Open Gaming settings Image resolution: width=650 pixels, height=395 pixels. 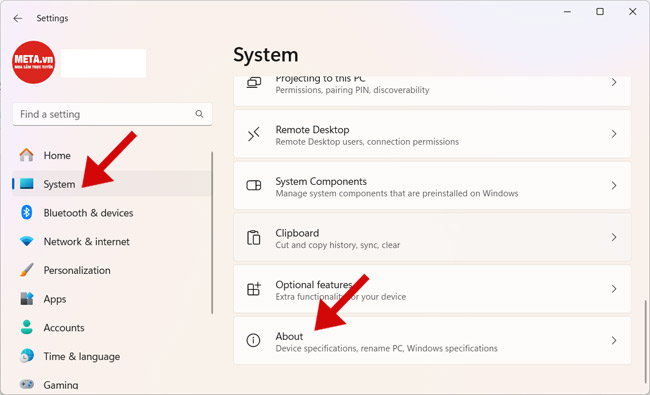pos(112,385)
